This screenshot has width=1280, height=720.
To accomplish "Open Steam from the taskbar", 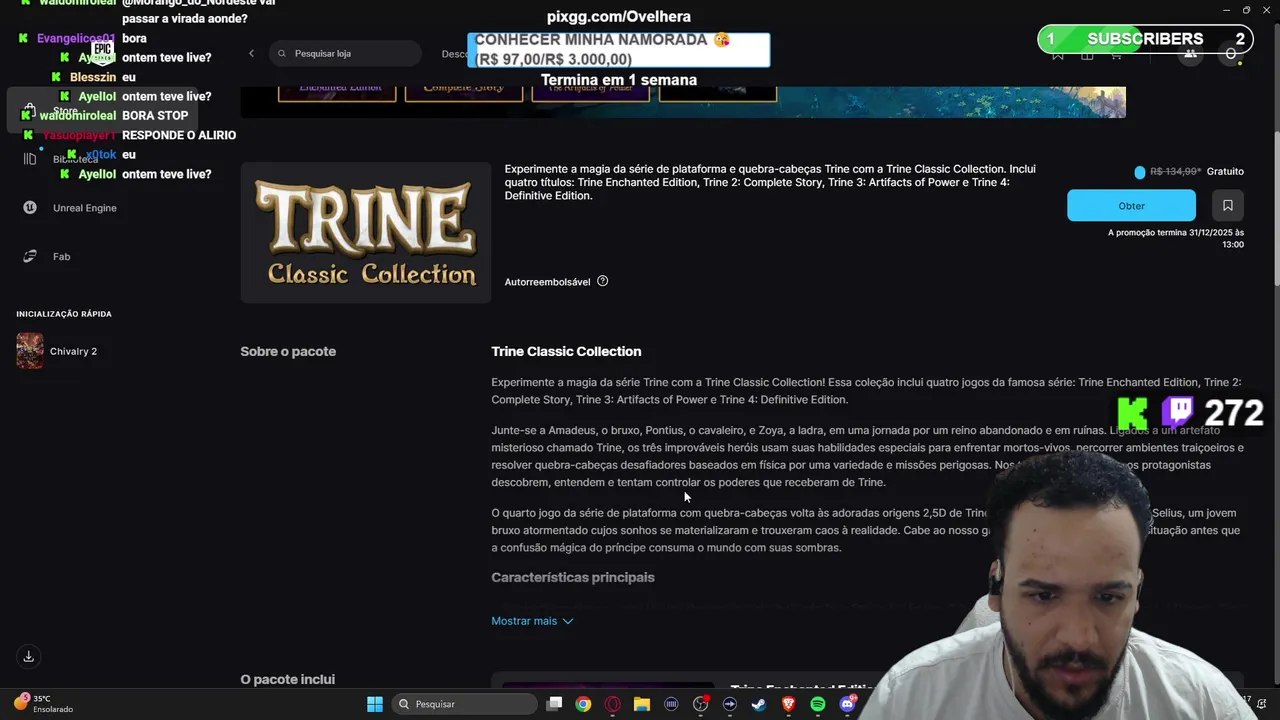I will tap(759, 704).
